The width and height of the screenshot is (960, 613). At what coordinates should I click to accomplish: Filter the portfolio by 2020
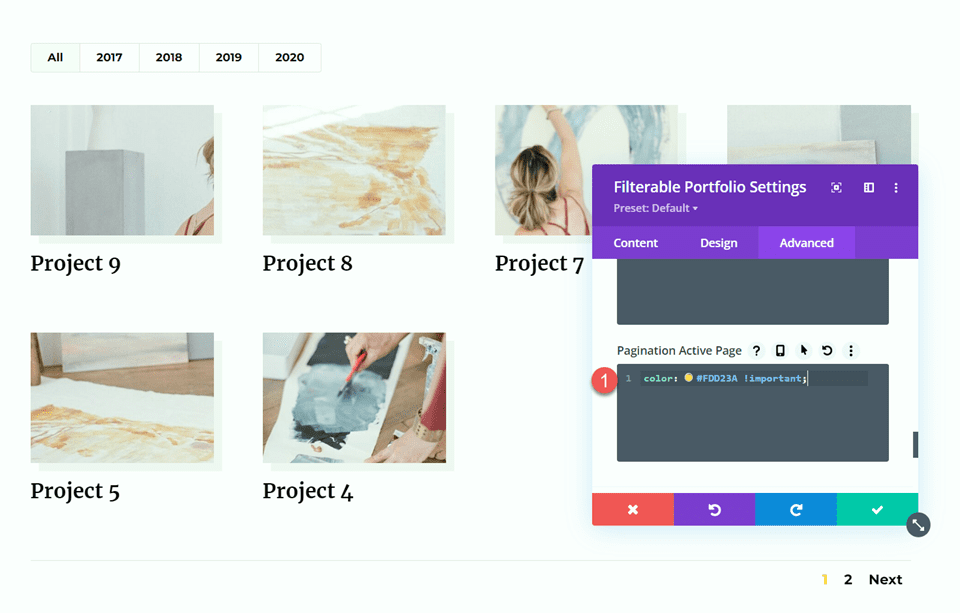coord(289,57)
